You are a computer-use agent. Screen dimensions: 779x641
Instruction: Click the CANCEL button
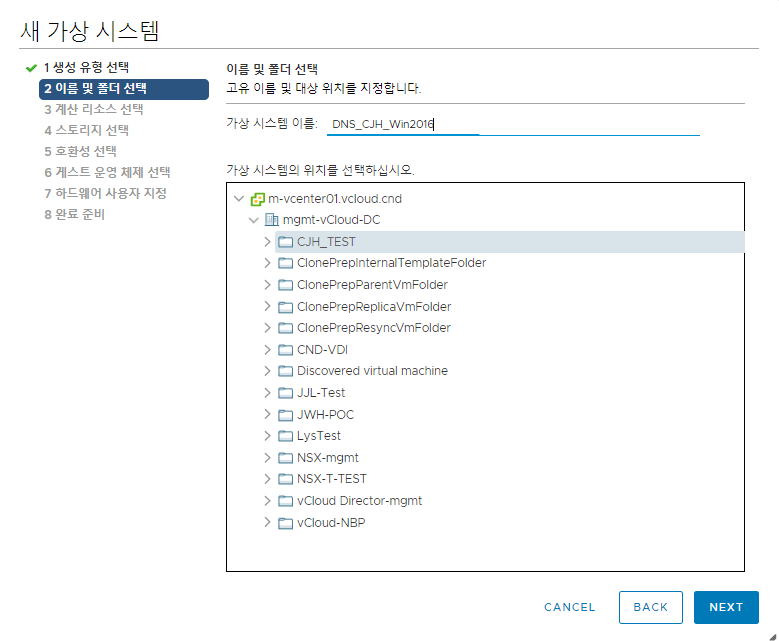(x=570, y=607)
